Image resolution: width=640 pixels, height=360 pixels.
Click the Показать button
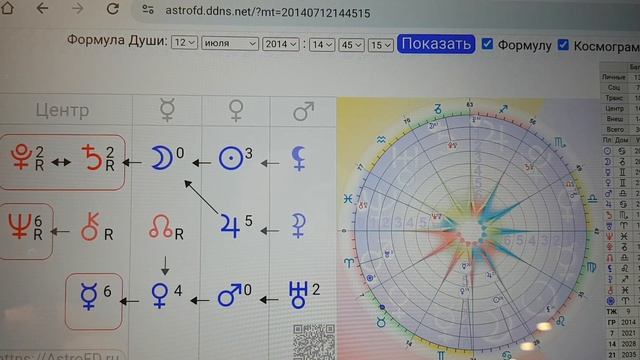[436, 44]
